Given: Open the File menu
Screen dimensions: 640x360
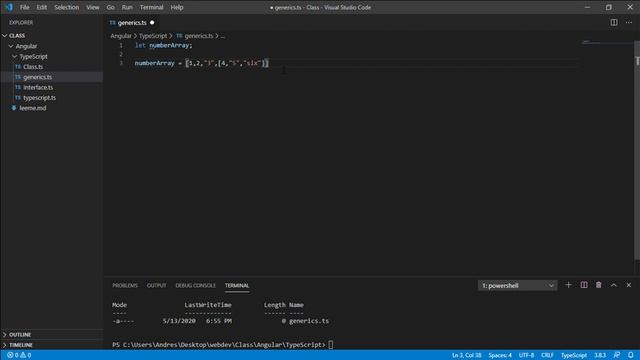Looking at the screenshot, I should (x=24, y=7).
